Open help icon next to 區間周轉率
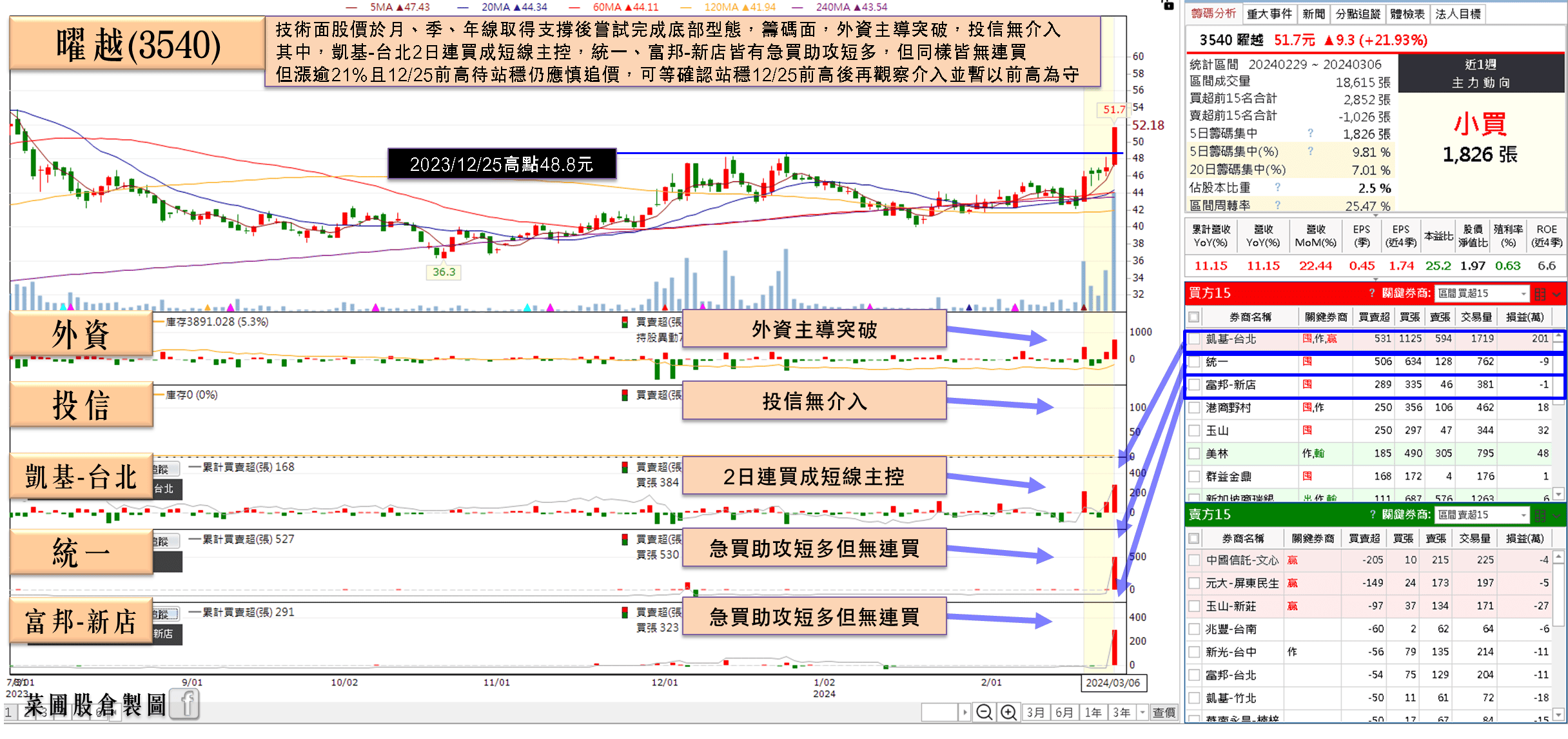Viewport: 1568px width, 739px height. 1277,205
